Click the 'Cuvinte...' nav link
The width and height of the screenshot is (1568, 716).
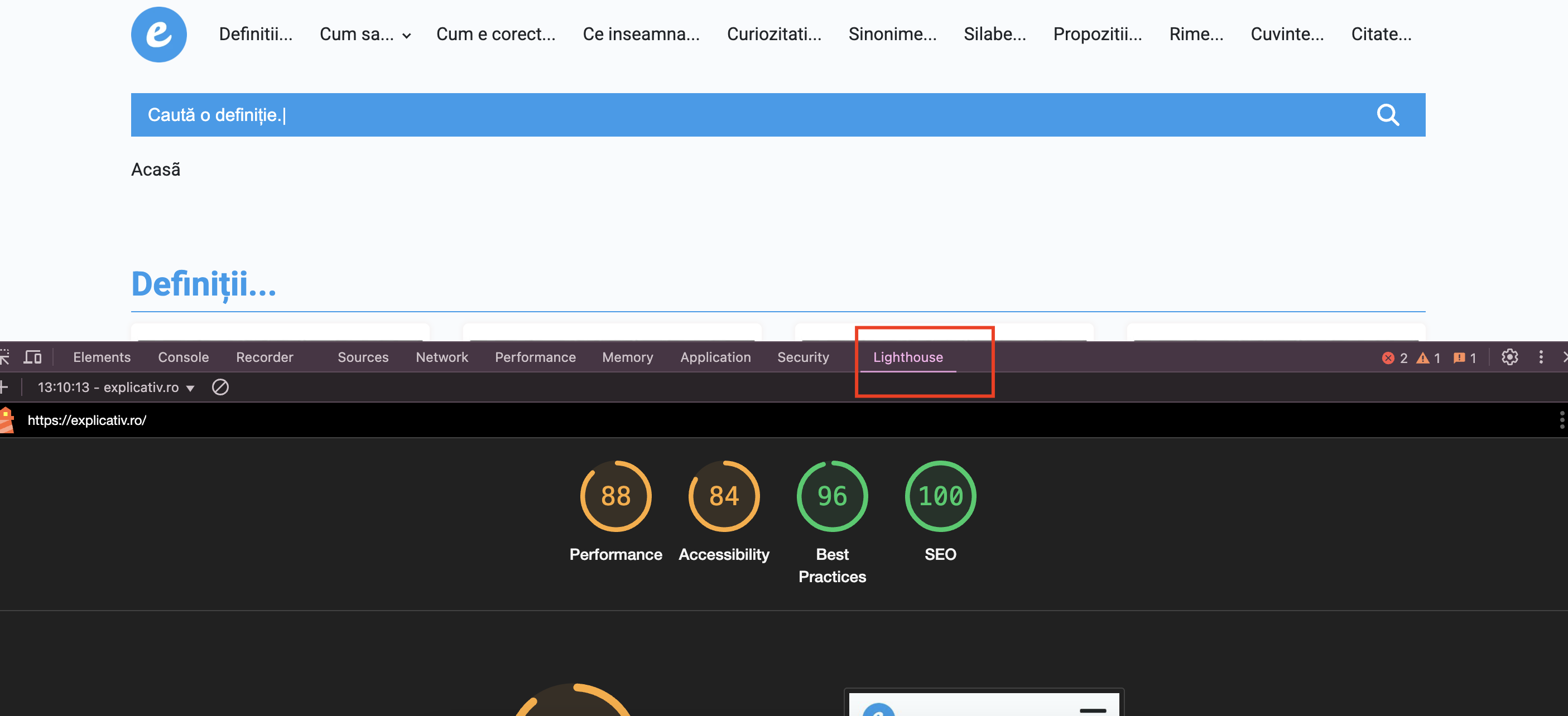point(1287,34)
